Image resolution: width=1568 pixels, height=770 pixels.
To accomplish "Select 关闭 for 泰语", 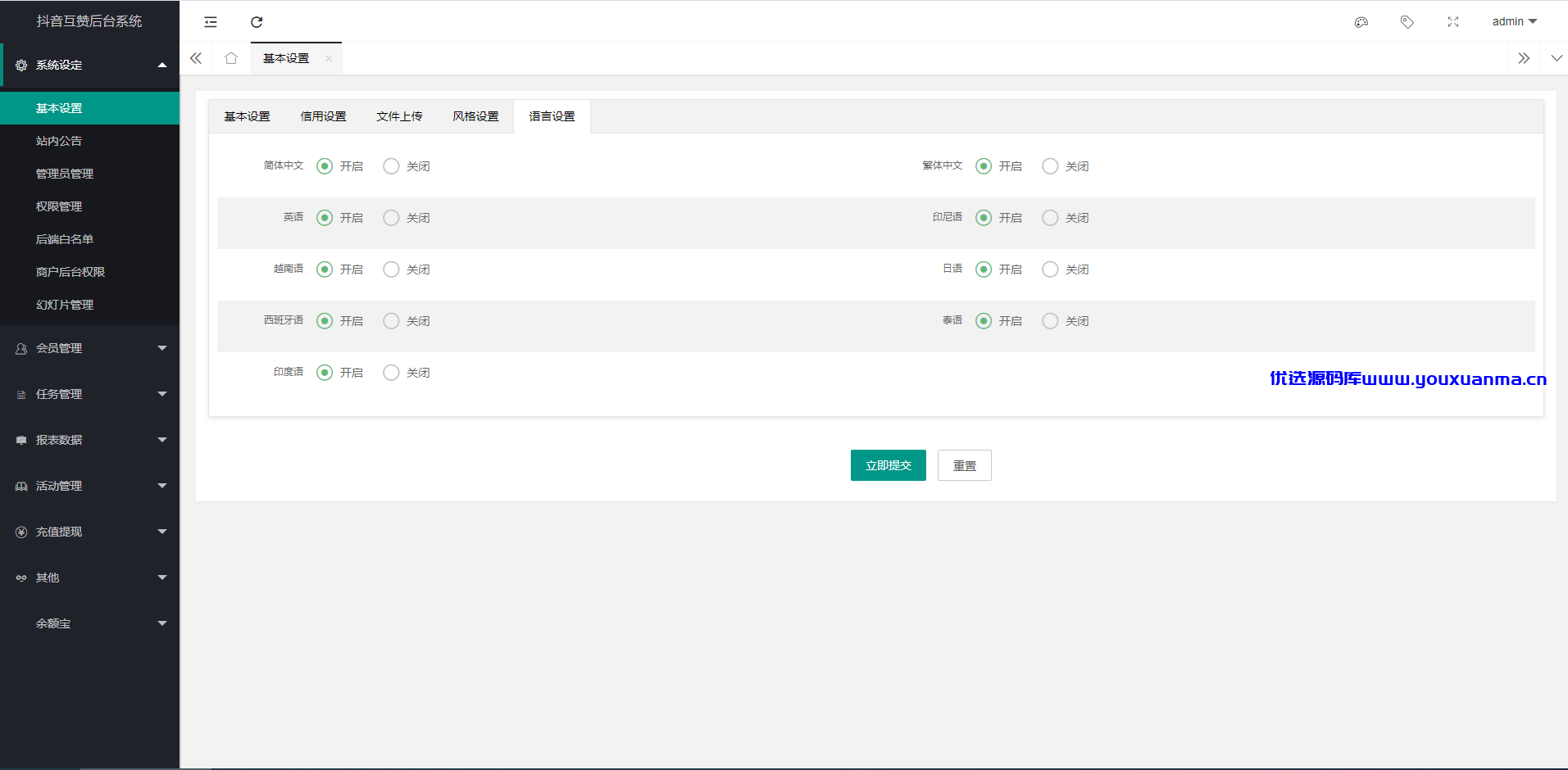I will coord(1066,321).
